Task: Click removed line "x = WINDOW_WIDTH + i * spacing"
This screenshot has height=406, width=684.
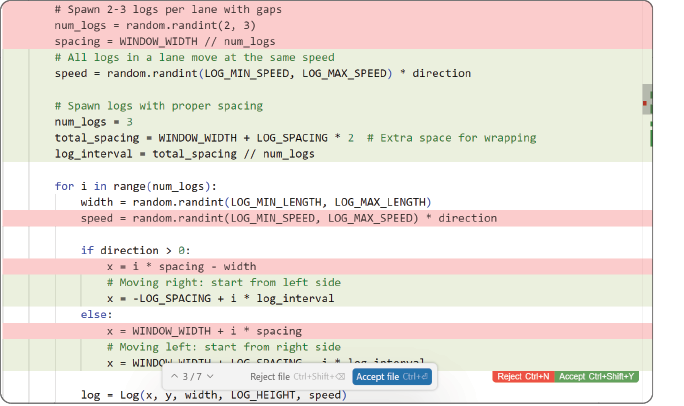Action: pos(204,331)
